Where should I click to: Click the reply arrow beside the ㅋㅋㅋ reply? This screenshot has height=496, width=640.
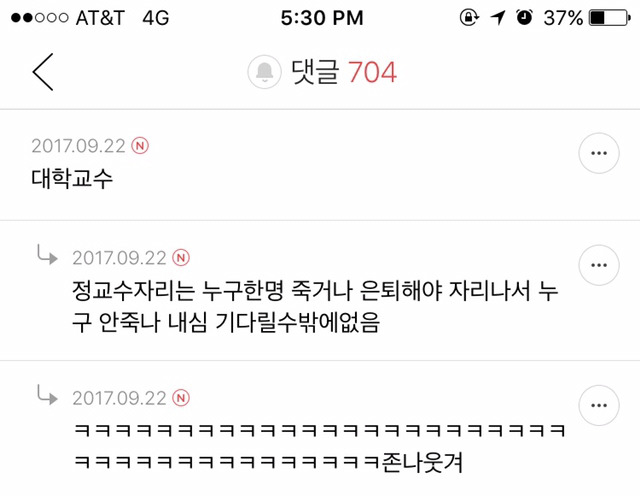point(47,395)
